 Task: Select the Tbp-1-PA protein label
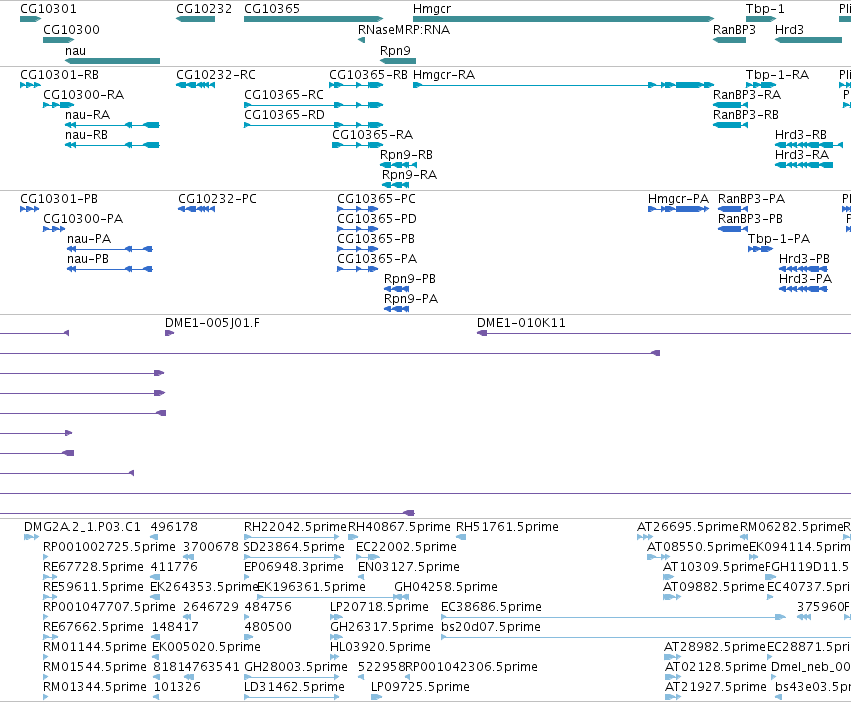pos(779,239)
